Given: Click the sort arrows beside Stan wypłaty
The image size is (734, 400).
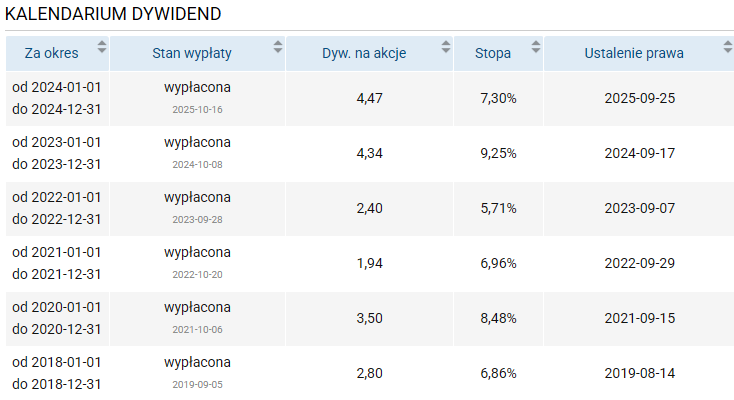Looking at the screenshot, I should pyautogui.click(x=278, y=46).
